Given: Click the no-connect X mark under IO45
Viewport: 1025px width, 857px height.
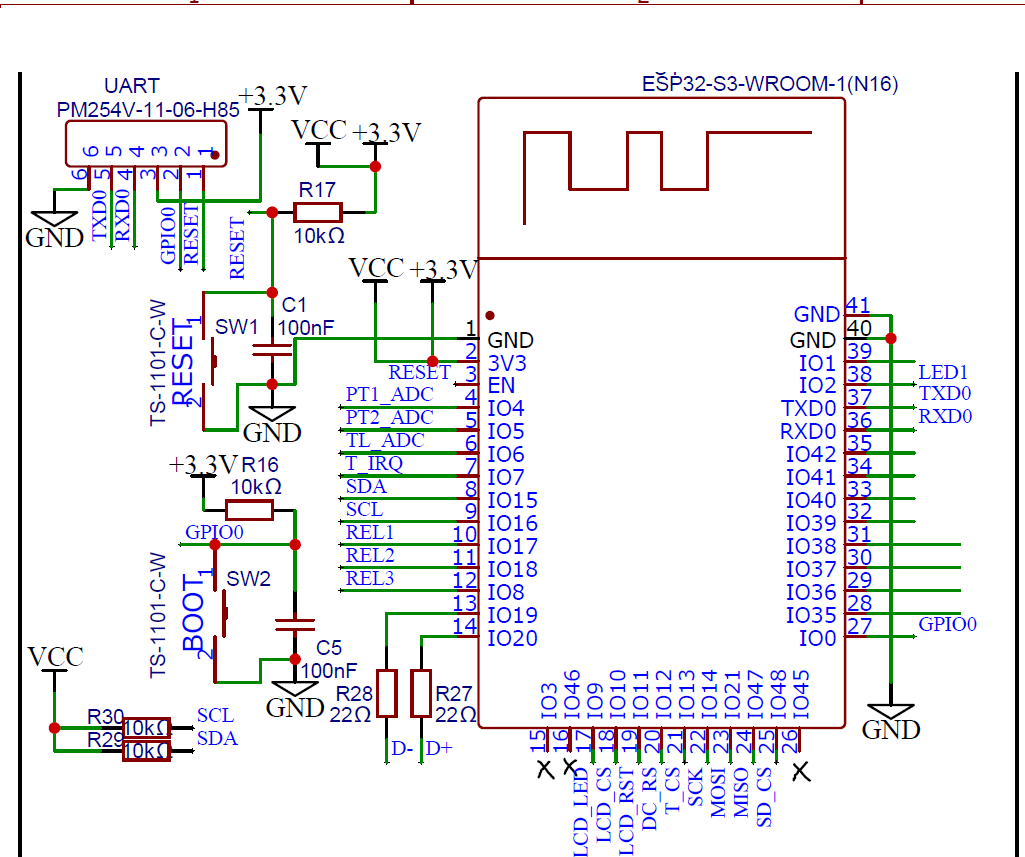Looking at the screenshot, I should [x=799, y=771].
